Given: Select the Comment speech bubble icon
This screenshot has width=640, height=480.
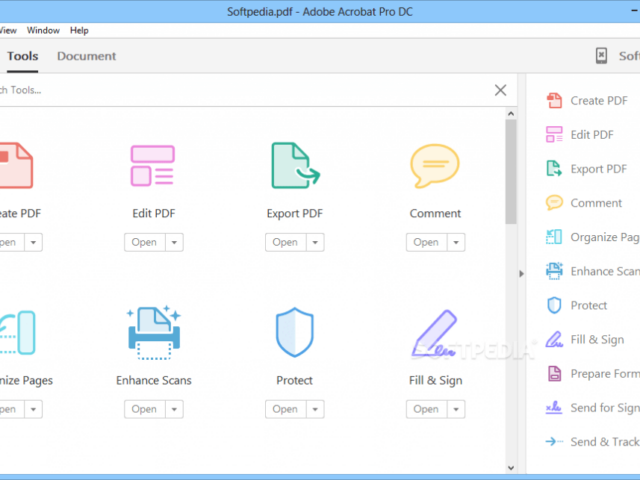Looking at the screenshot, I should 435,165.
